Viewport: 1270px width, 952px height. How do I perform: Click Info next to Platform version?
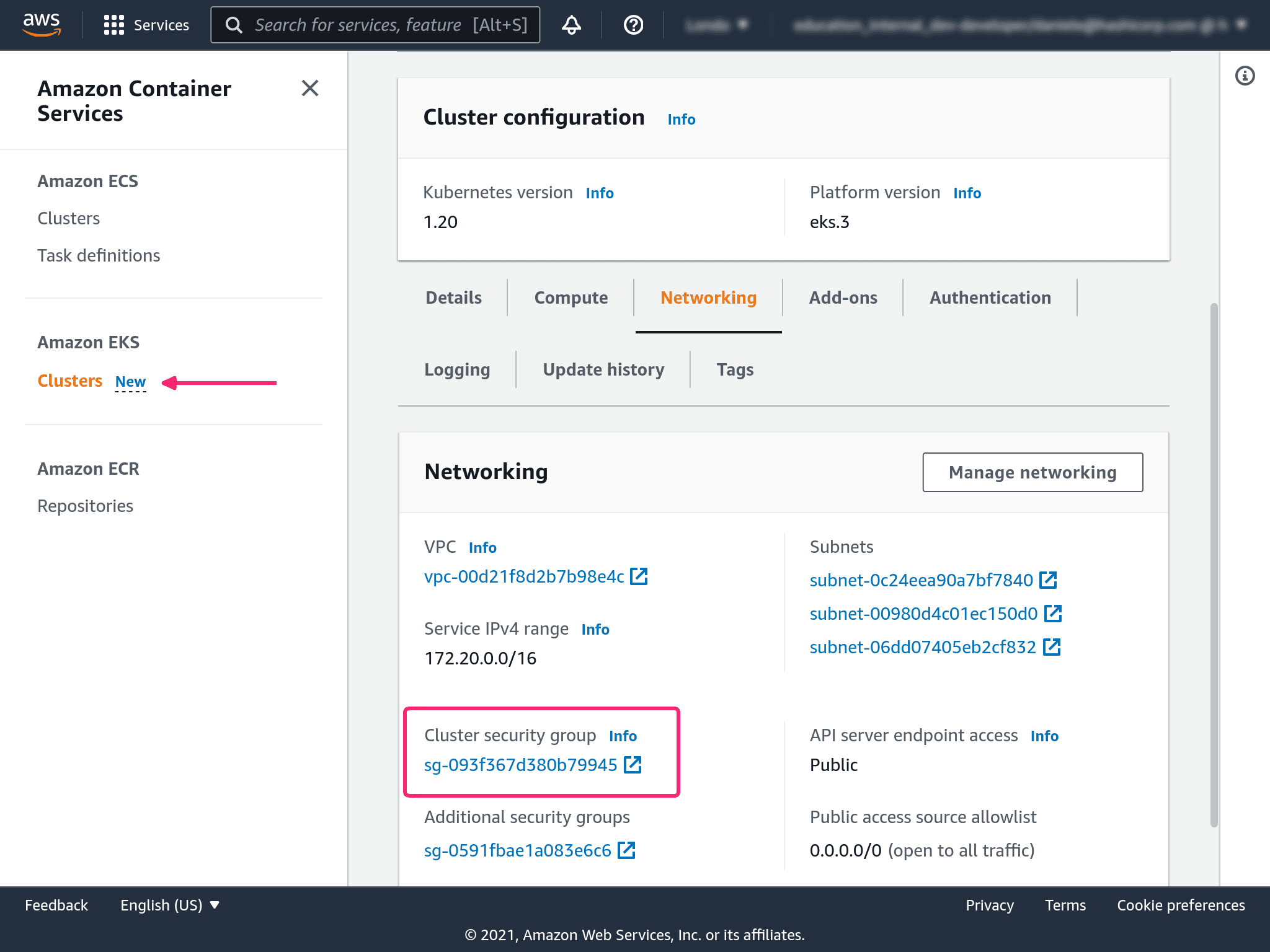pos(967,193)
